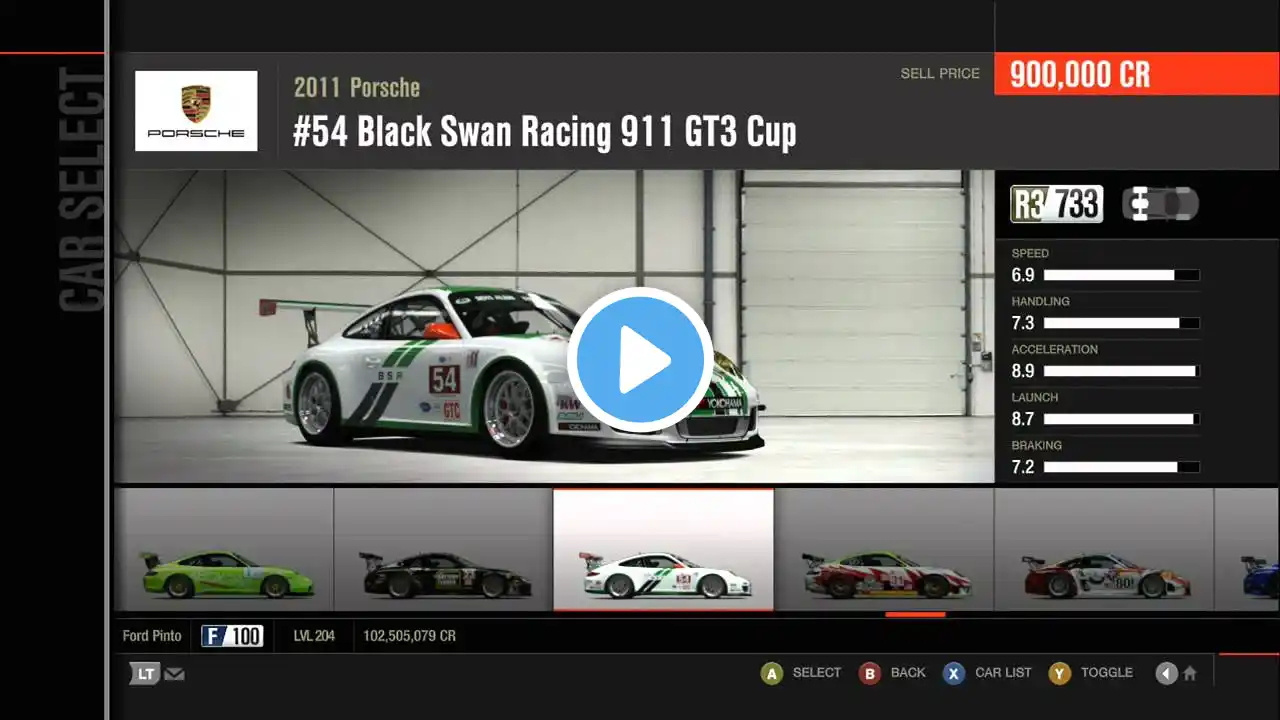Image resolution: width=1280 pixels, height=720 pixels.
Task: Click the LT trigger icon
Action: 144,674
